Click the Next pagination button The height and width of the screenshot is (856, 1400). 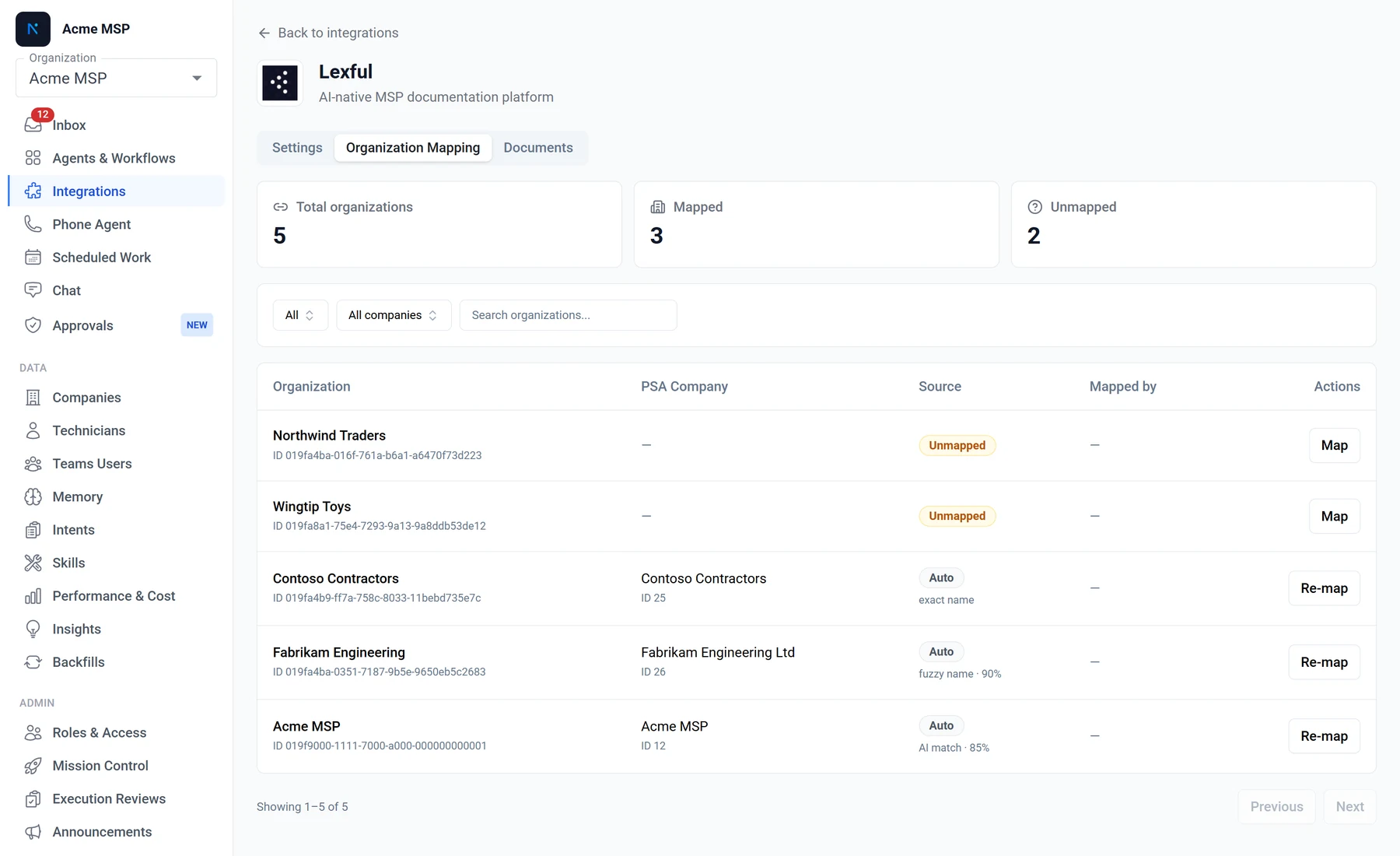pyautogui.click(x=1349, y=807)
